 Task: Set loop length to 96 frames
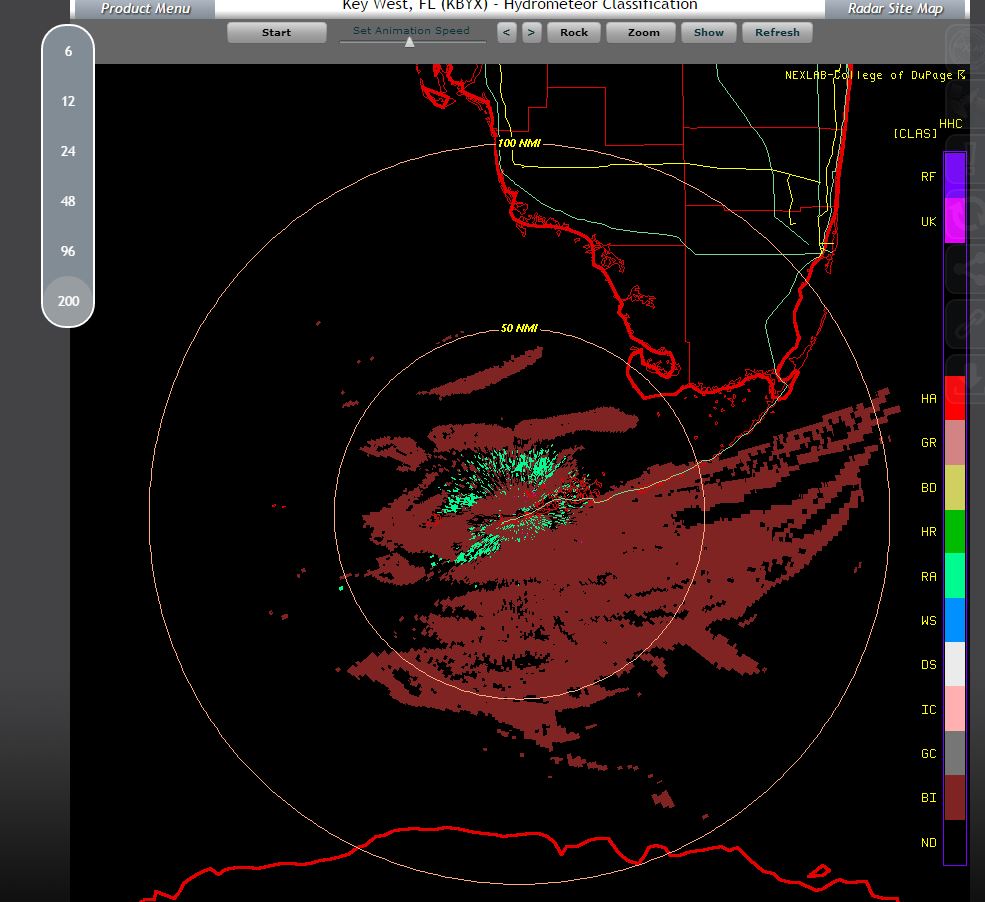[68, 251]
